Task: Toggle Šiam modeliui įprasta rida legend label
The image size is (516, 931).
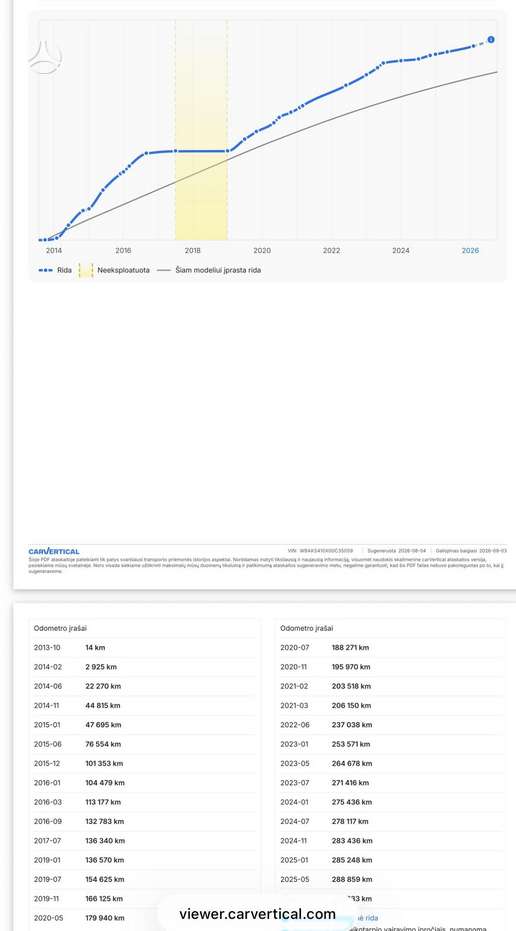Action: [218, 270]
